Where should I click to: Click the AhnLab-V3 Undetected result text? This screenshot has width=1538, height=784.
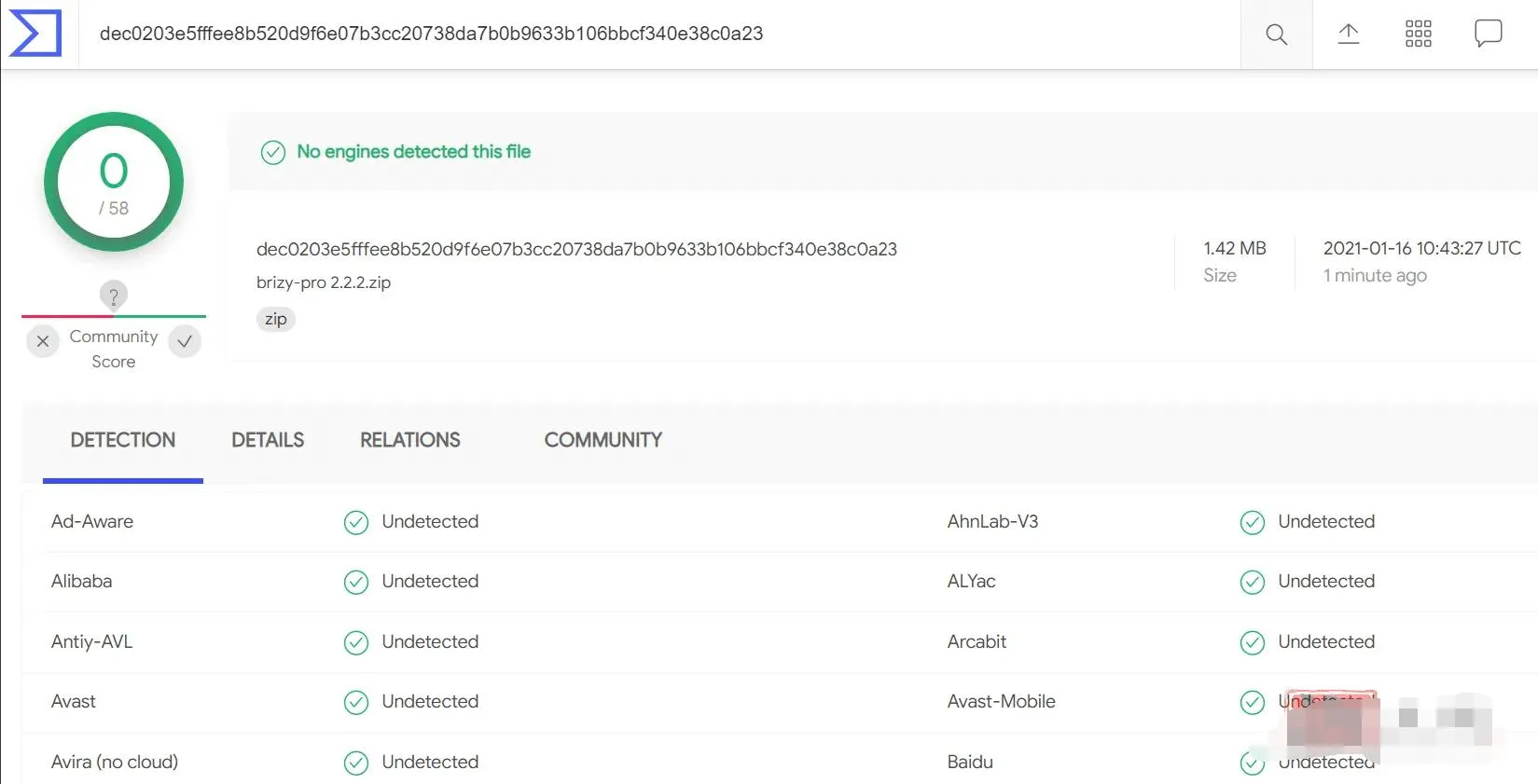click(1326, 522)
